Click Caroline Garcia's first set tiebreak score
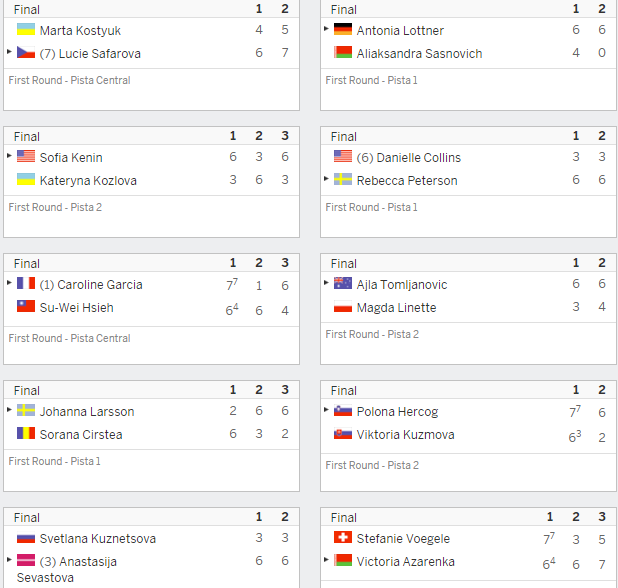The image size is (618, 588). click(x=232, y=284)
